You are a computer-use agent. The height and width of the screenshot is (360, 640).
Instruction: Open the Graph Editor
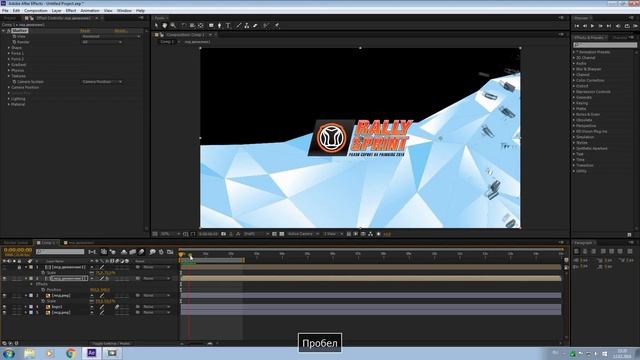pos(170,252)
